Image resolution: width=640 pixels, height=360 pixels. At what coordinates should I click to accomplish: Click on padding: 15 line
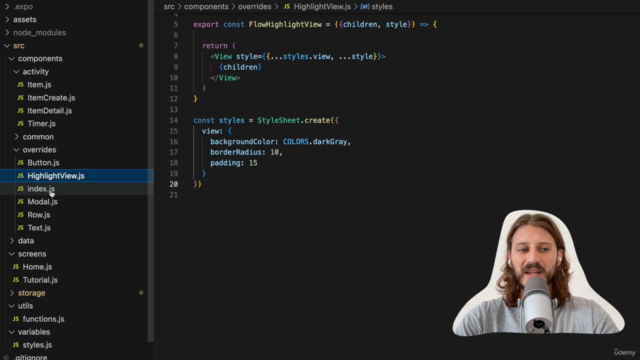pyautogui.click(x=233, y=163)
